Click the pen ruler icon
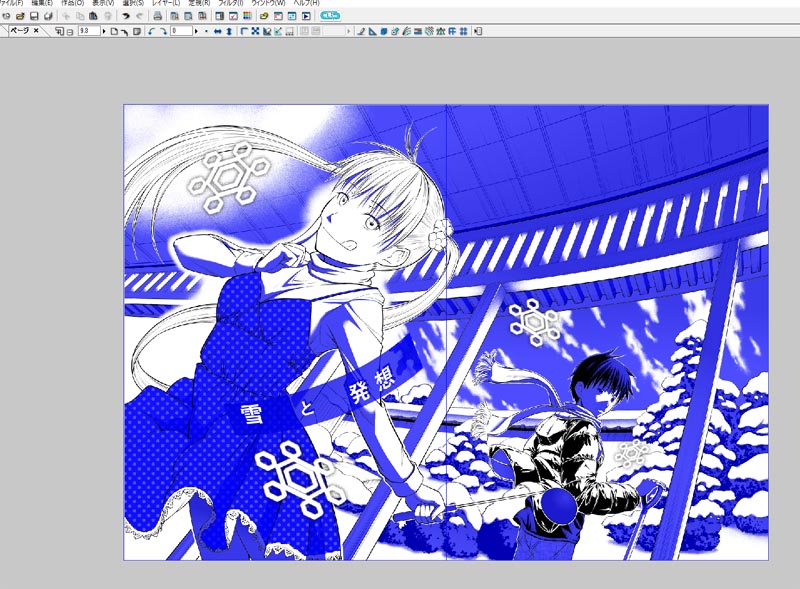 point(361,31)
